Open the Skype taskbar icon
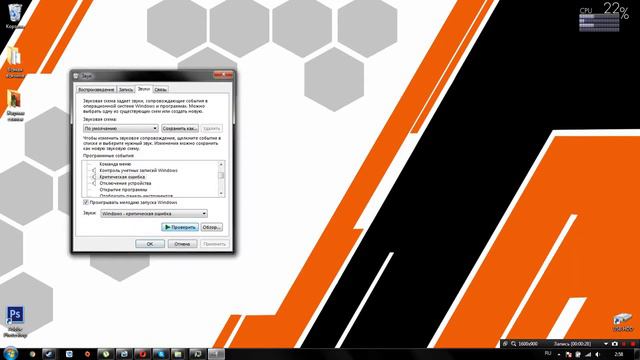This screenshot has width=640, height=360. click(x=161, y=354)
